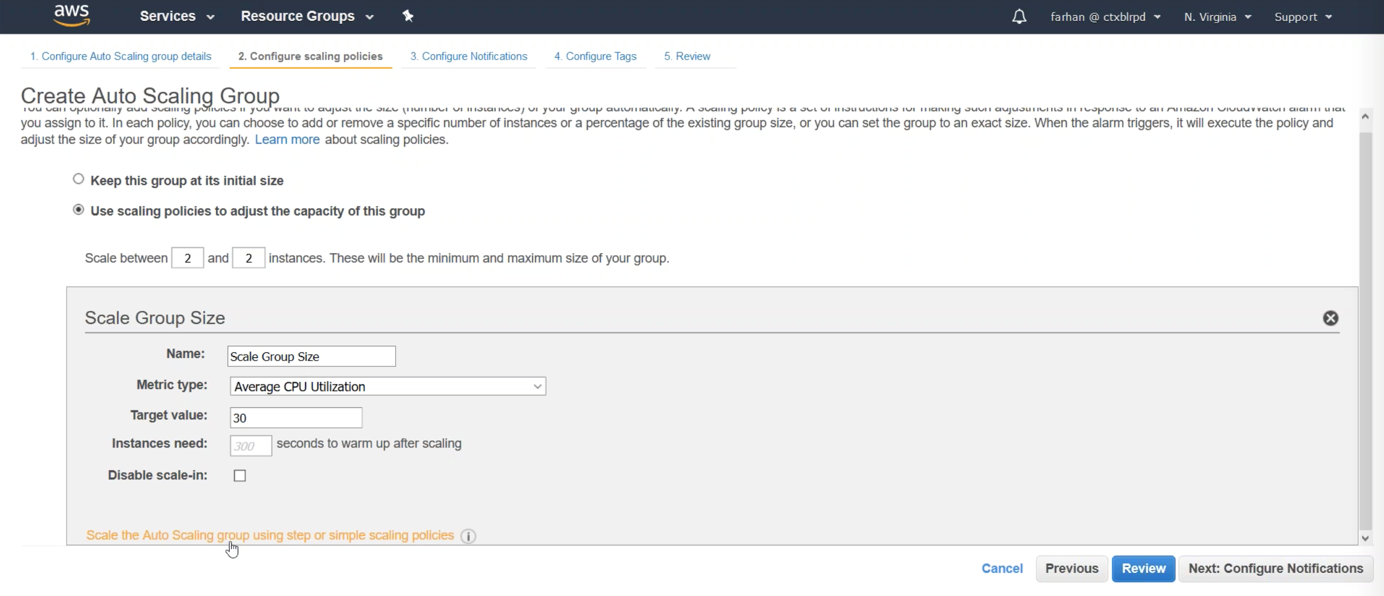Click the info icon beside step scaling link
Image resolution: width=1384 pixels, height=596 pixels.
pyautogui.click(x=468, y=536)
